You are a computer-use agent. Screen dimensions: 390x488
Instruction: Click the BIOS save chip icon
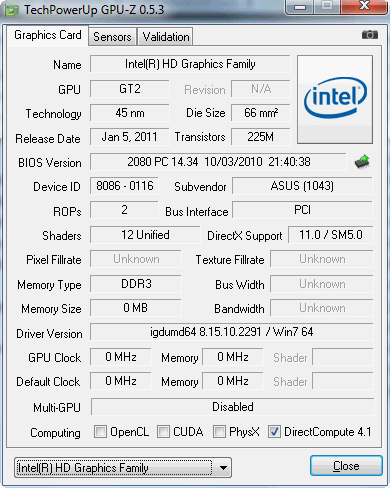click(362, 162)
